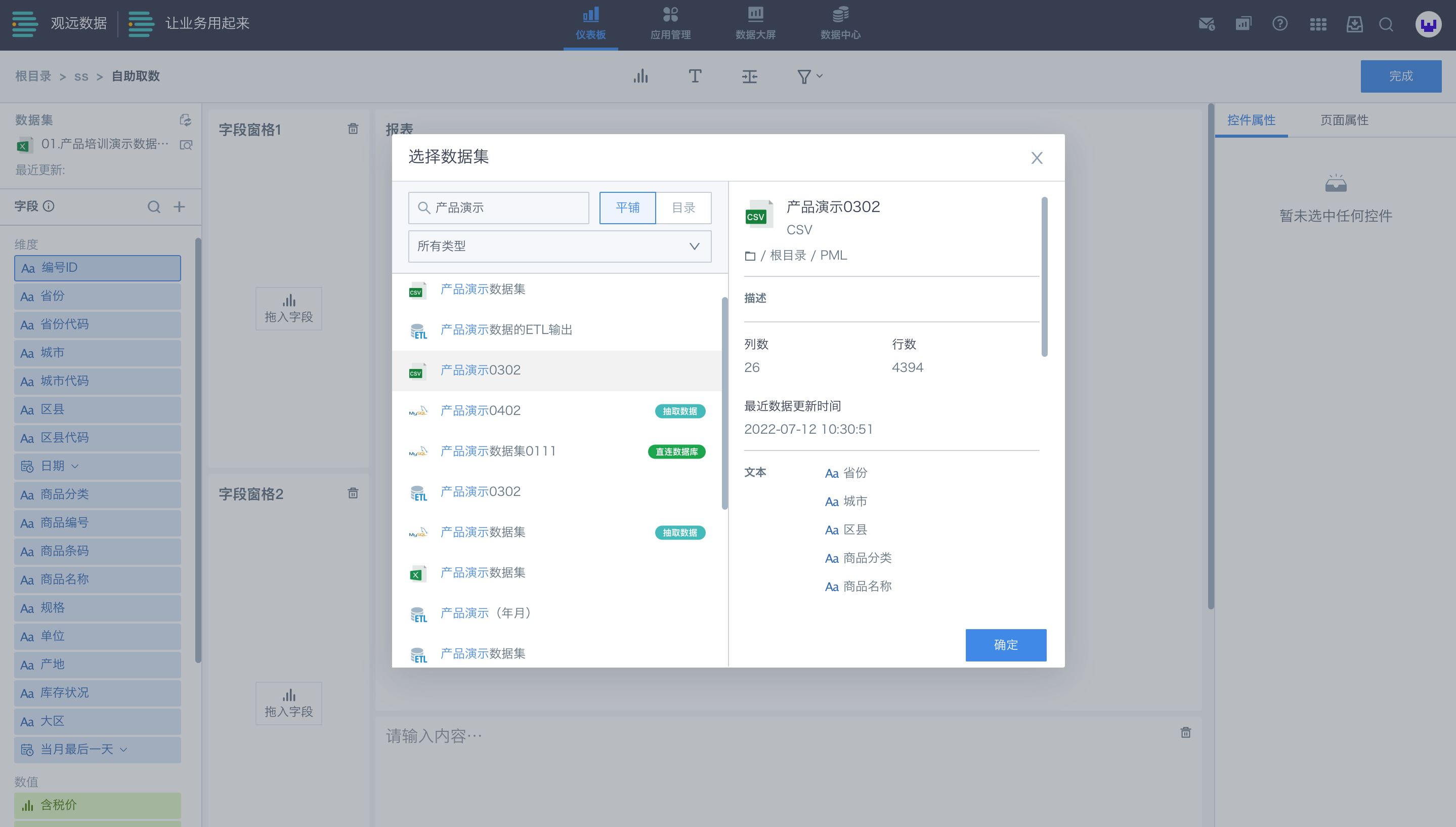
Task: Switch to the 页面属性 tab
Action: click(1344, 120)
